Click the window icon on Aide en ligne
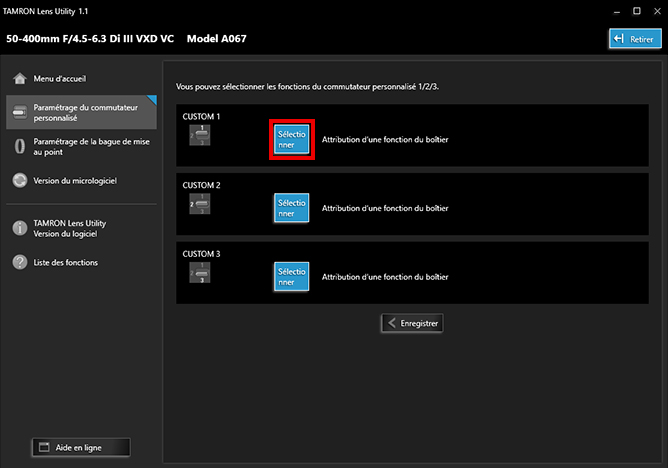 (x=44, y=447)
